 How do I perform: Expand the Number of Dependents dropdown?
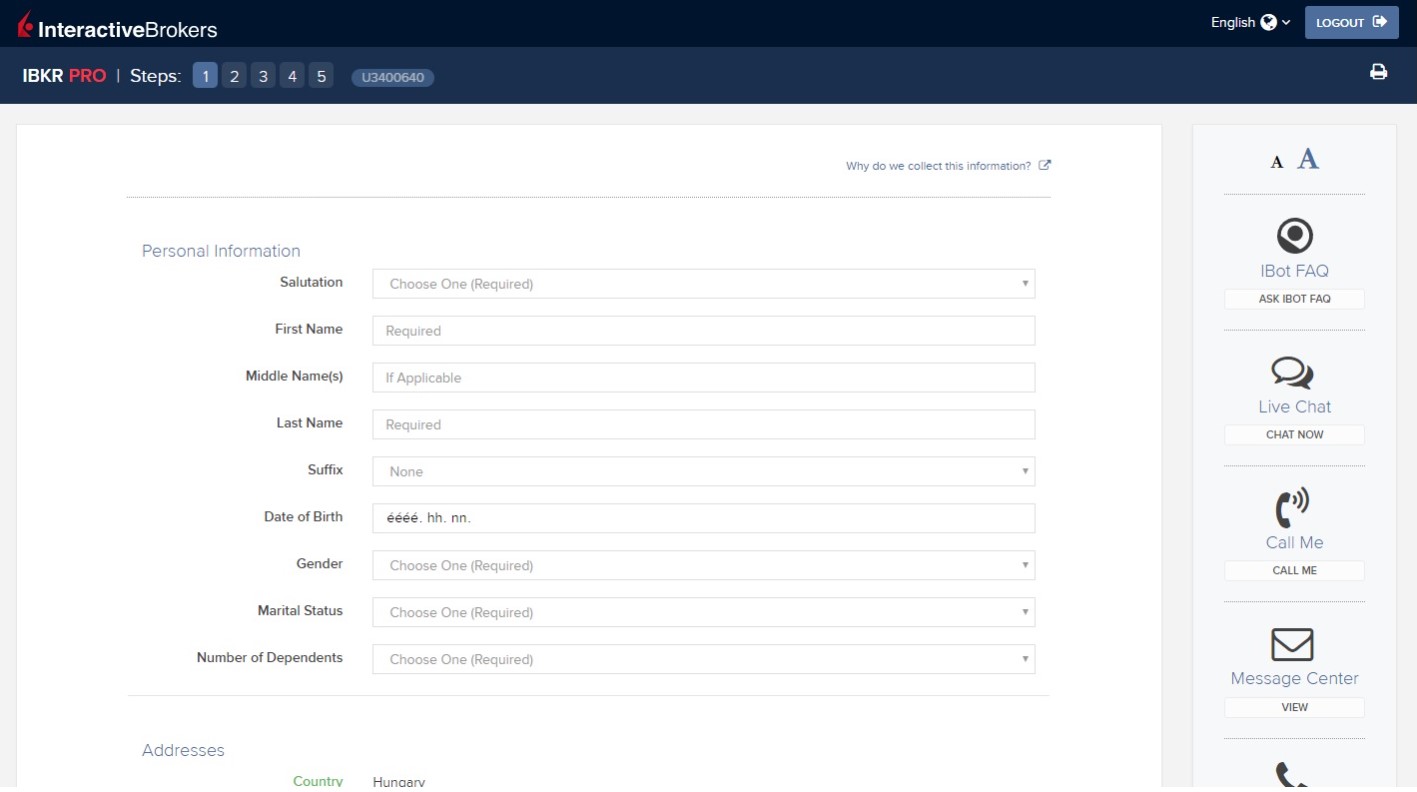click(x=703, y=660)
